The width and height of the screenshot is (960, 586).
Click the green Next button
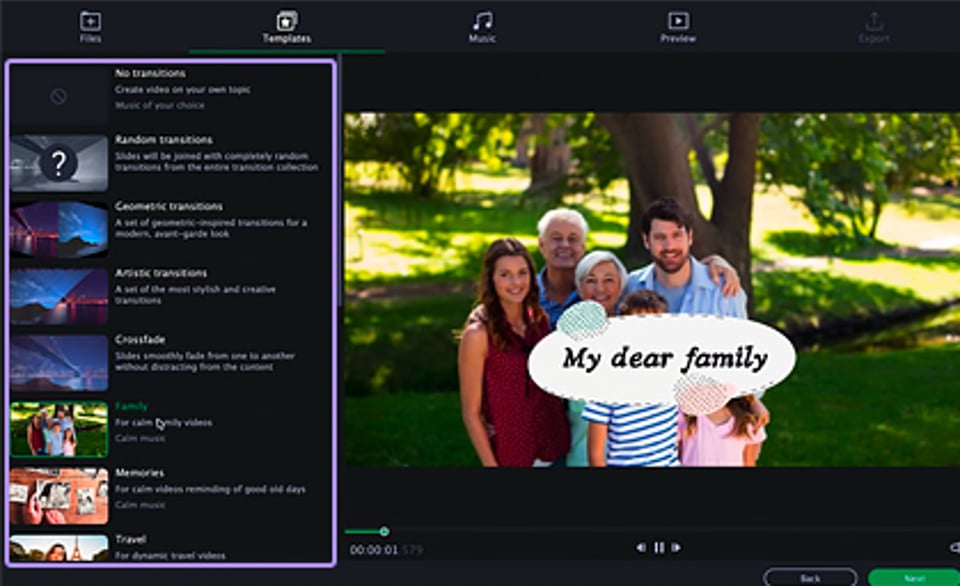(x=913, y=577)
